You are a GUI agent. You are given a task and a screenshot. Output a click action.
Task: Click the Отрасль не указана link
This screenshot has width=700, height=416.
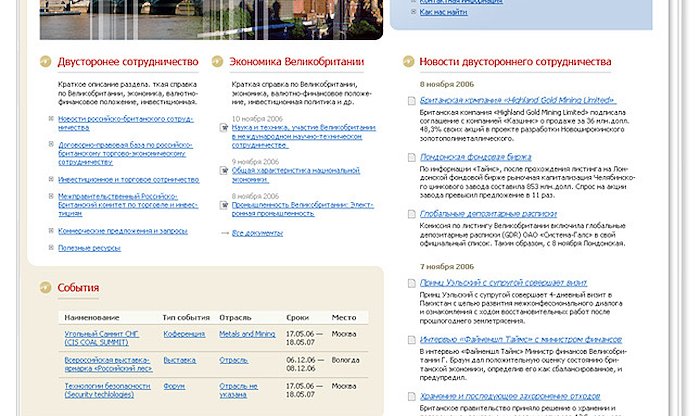[x=238, y=390]
